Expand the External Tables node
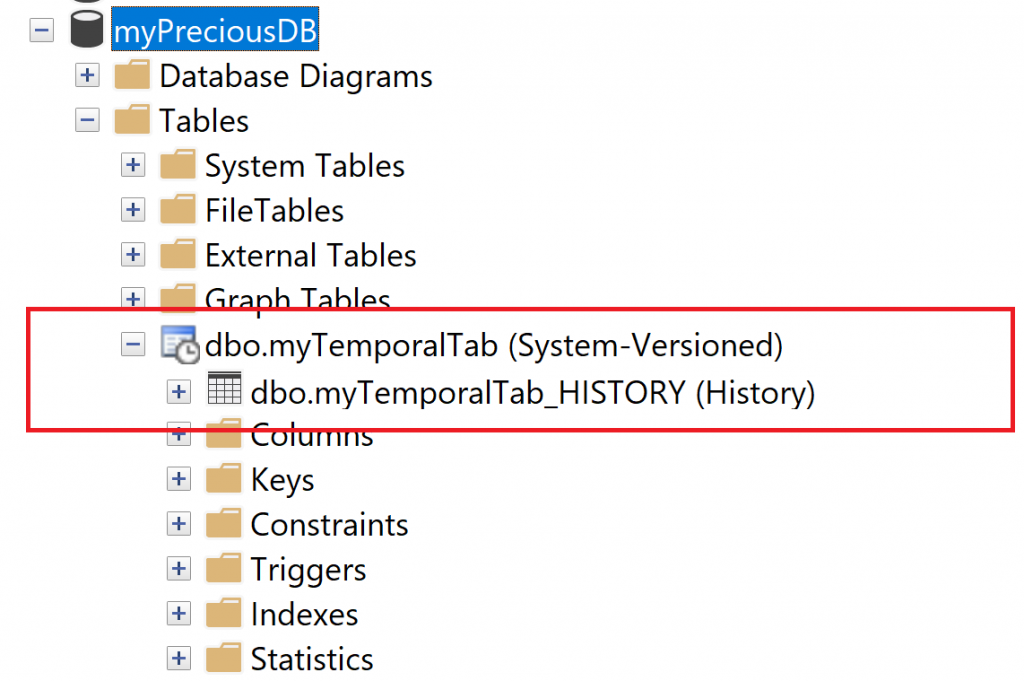This screenshot has width=1024, height=681. (133, 255)
